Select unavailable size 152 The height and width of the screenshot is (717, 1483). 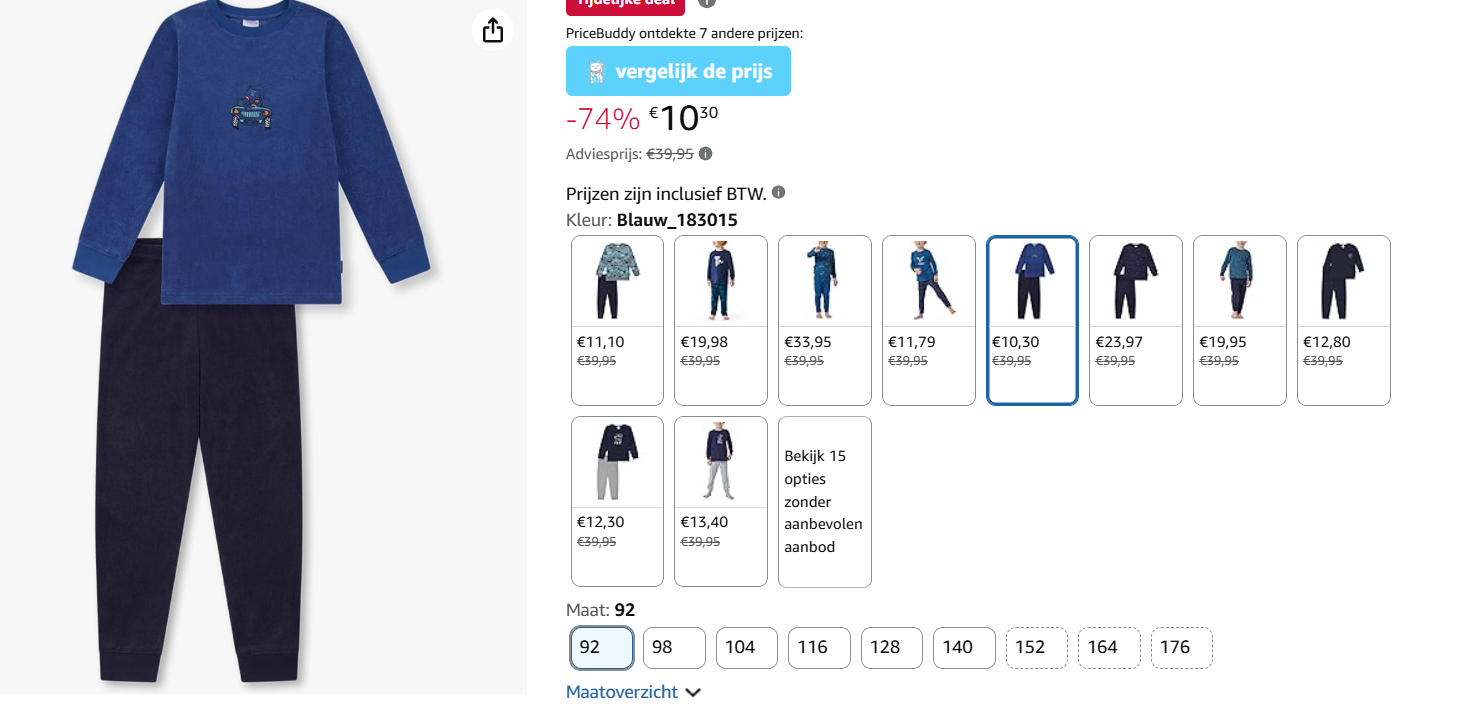pyautogui.click(x=1037, y=648)
